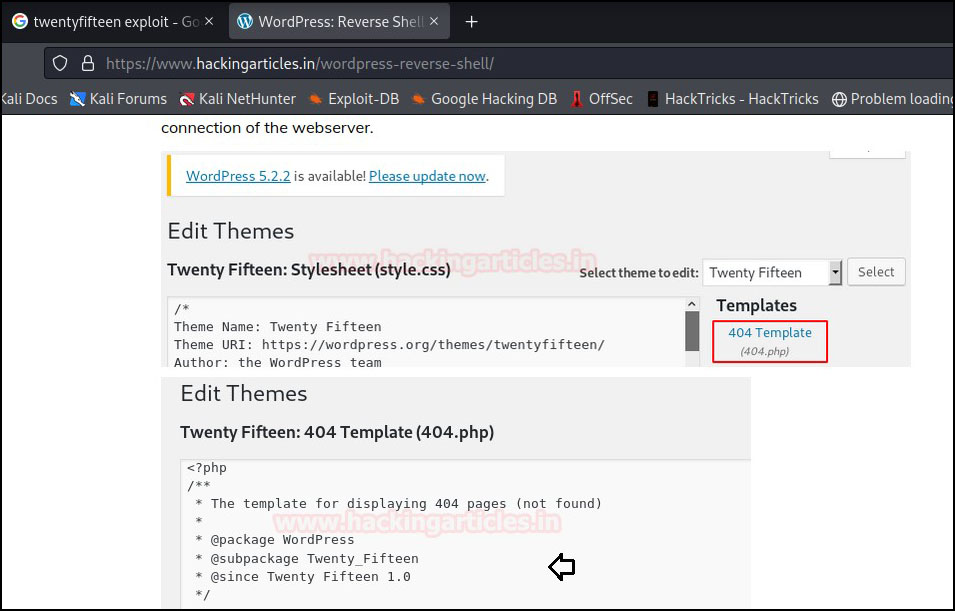
Task: Click the Kali NetHunter bookmark icon
Action: click(187, 99)
